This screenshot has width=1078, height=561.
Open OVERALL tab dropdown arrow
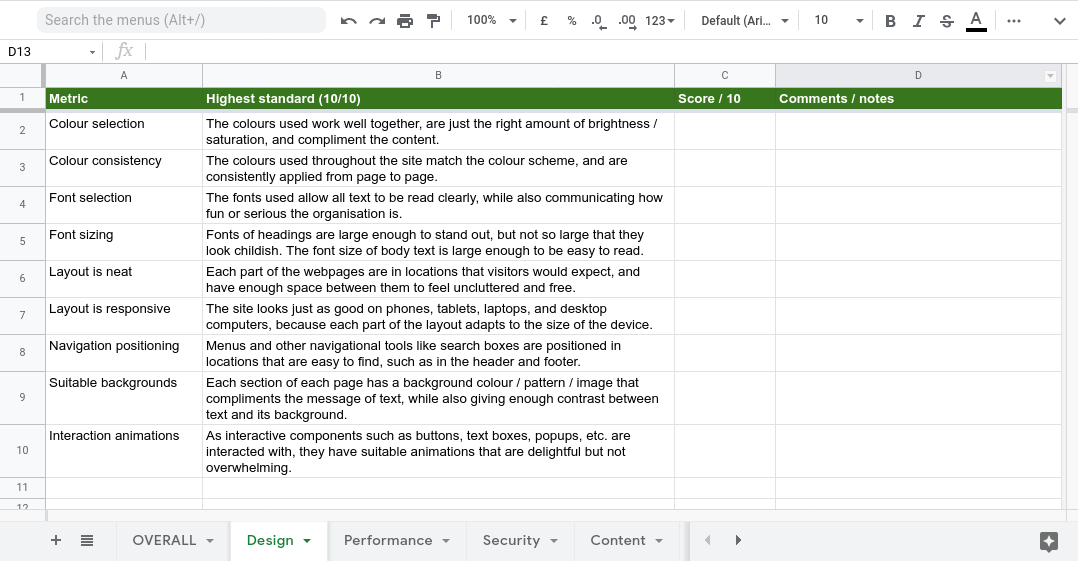tap(210, 541)
